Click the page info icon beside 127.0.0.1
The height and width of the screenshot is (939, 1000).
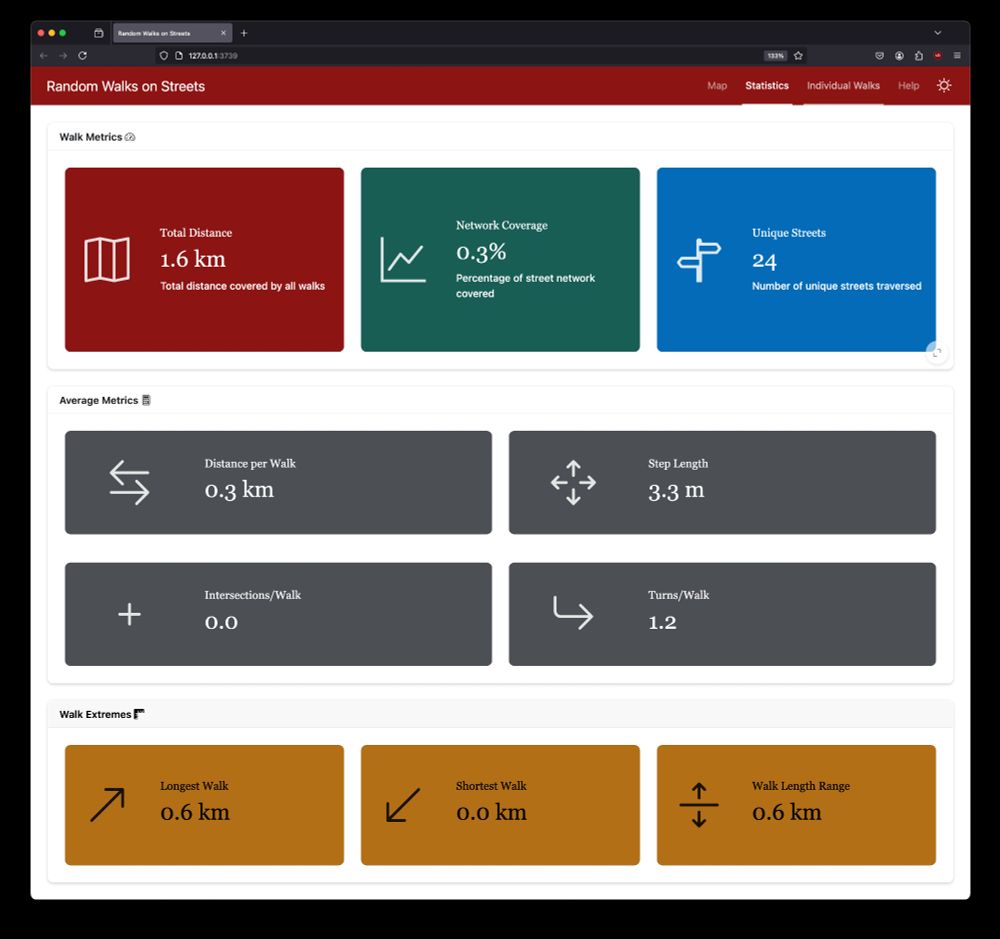pyautogui.click(x=179, y=55)
